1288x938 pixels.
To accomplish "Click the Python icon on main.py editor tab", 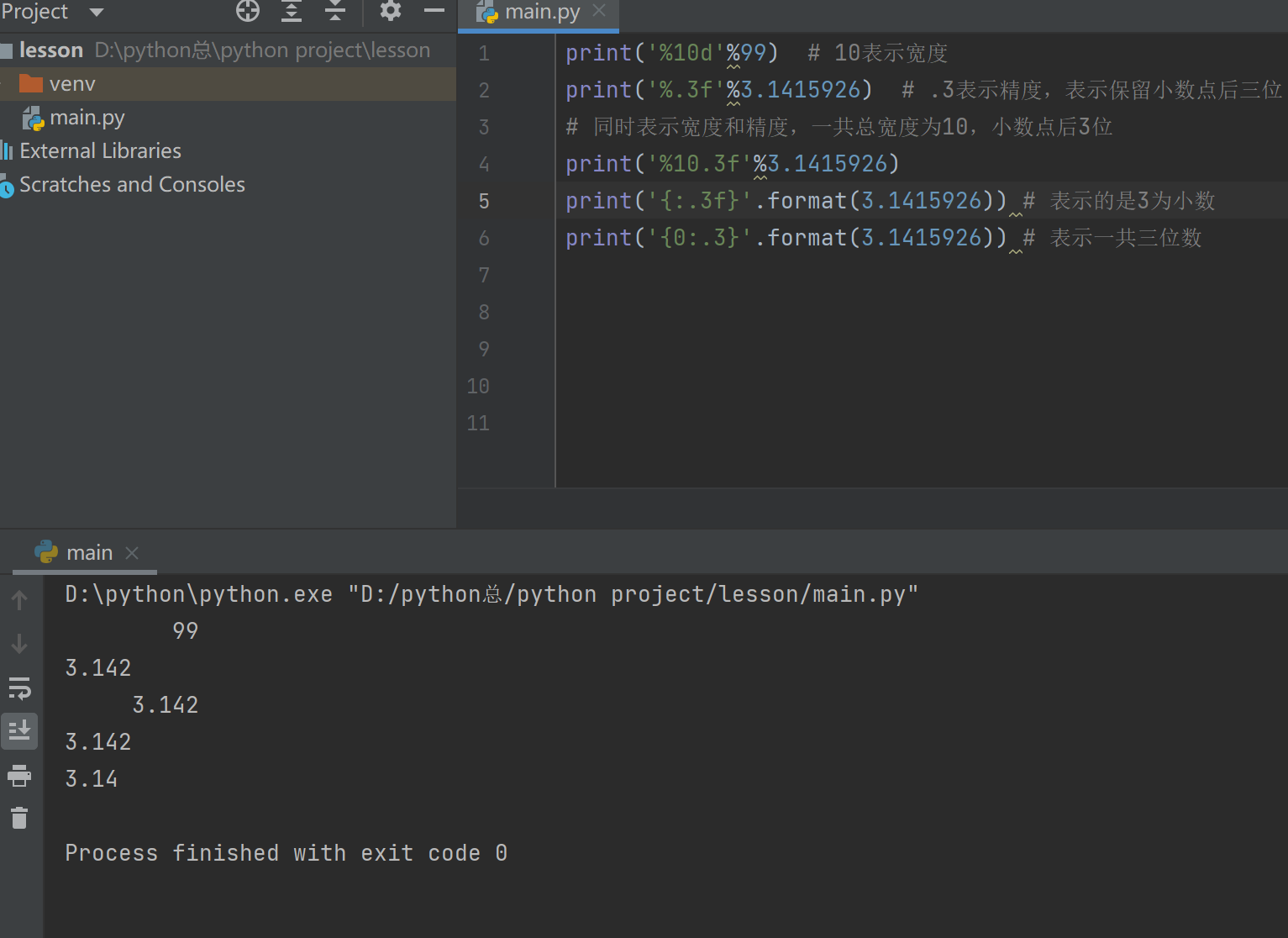I will (x=487, y=12).
